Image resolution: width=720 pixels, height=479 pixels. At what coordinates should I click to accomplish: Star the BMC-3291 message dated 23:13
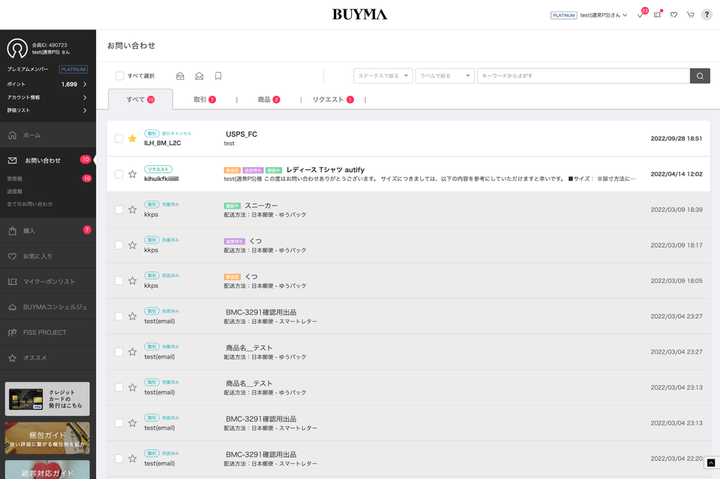click(132, 423)
